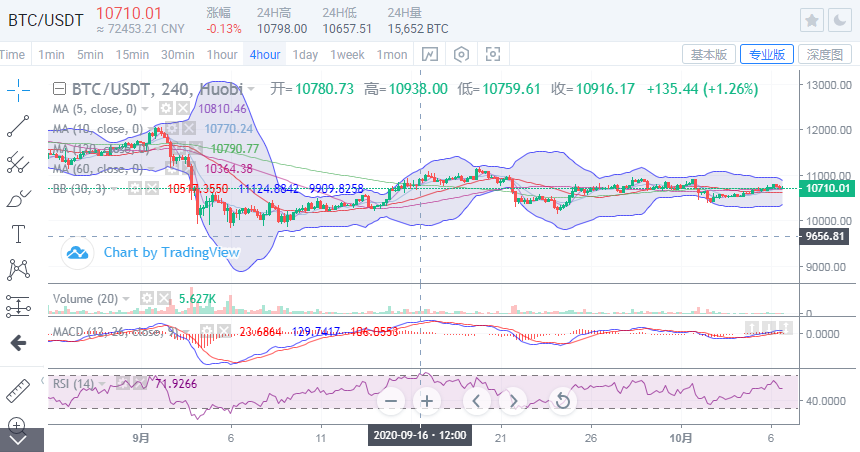The width and height of the screenshot is (860, 452).
Task: Select the 30min interval
Action: (x=178, y=54)
